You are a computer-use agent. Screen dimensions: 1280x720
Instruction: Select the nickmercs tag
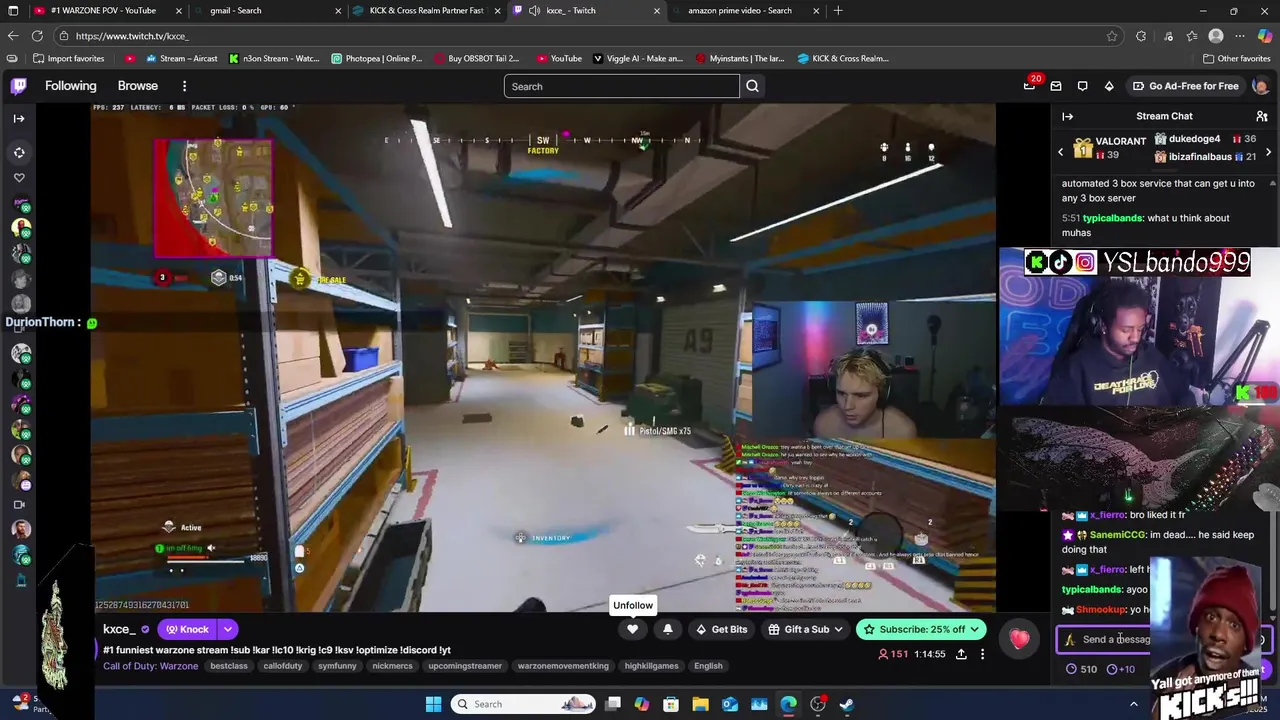click(x=392, y=666)
